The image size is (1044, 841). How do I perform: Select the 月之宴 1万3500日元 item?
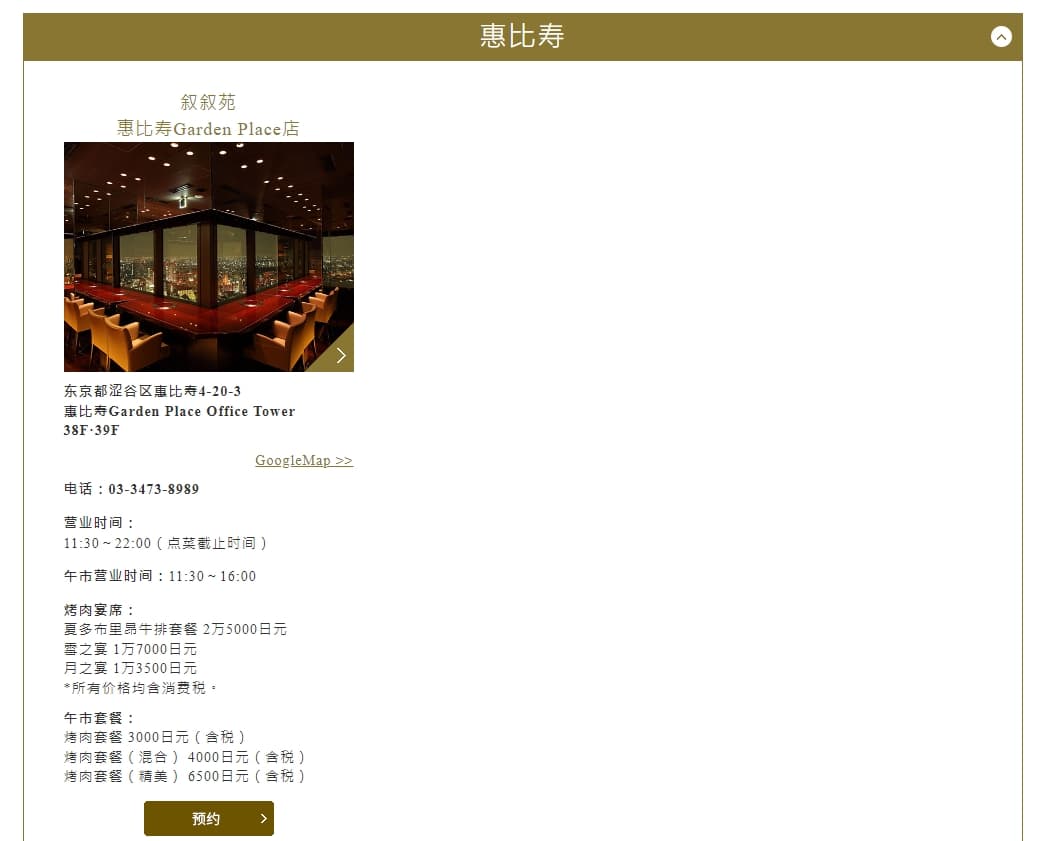(130, 669)
